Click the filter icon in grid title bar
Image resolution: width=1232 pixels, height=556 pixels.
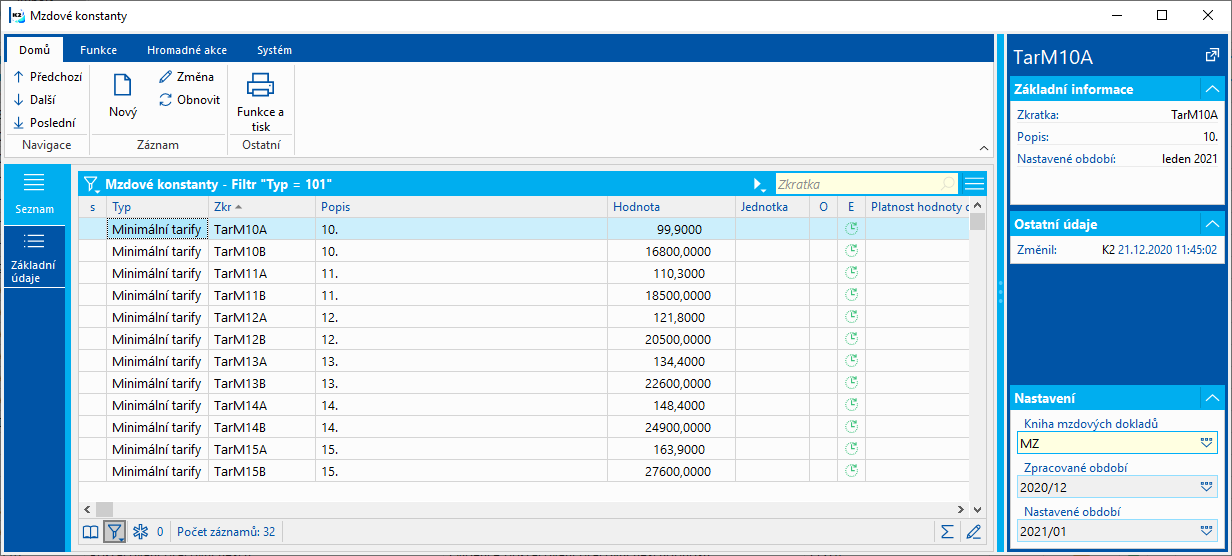92,185
